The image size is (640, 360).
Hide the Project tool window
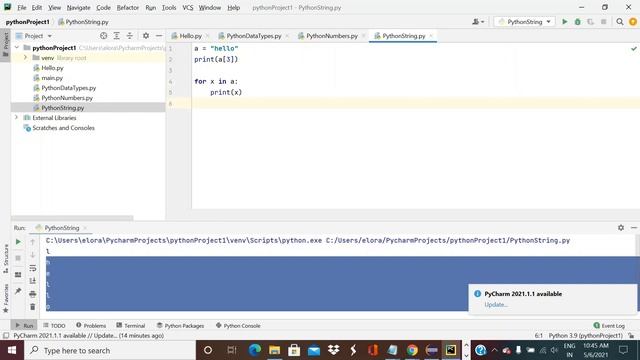[159, 36]
